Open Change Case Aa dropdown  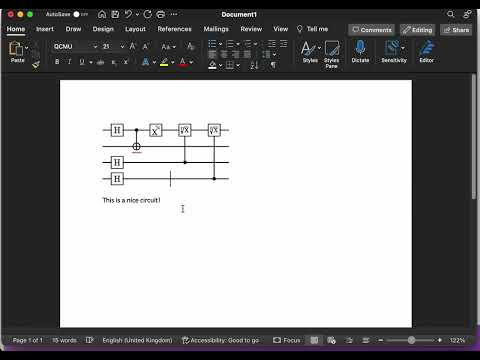point(169,47)
